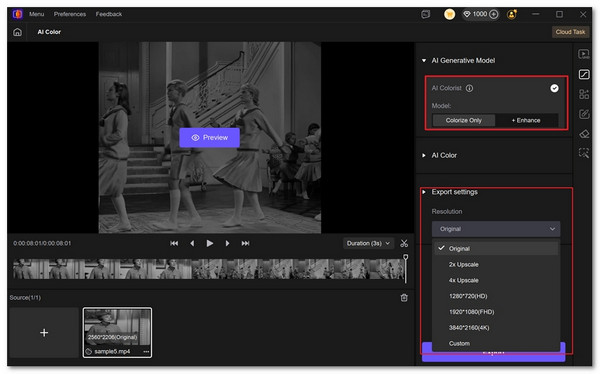Play the video
This screenshot has height=374, width=600.
click(x=210, y=243)
